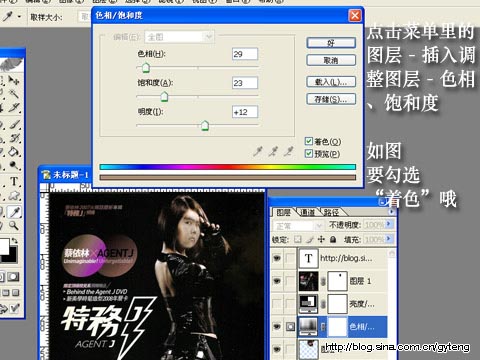Screen dimensions: 480x360
Task: Click the Move tool arrow icon
Action: [14, 79]
